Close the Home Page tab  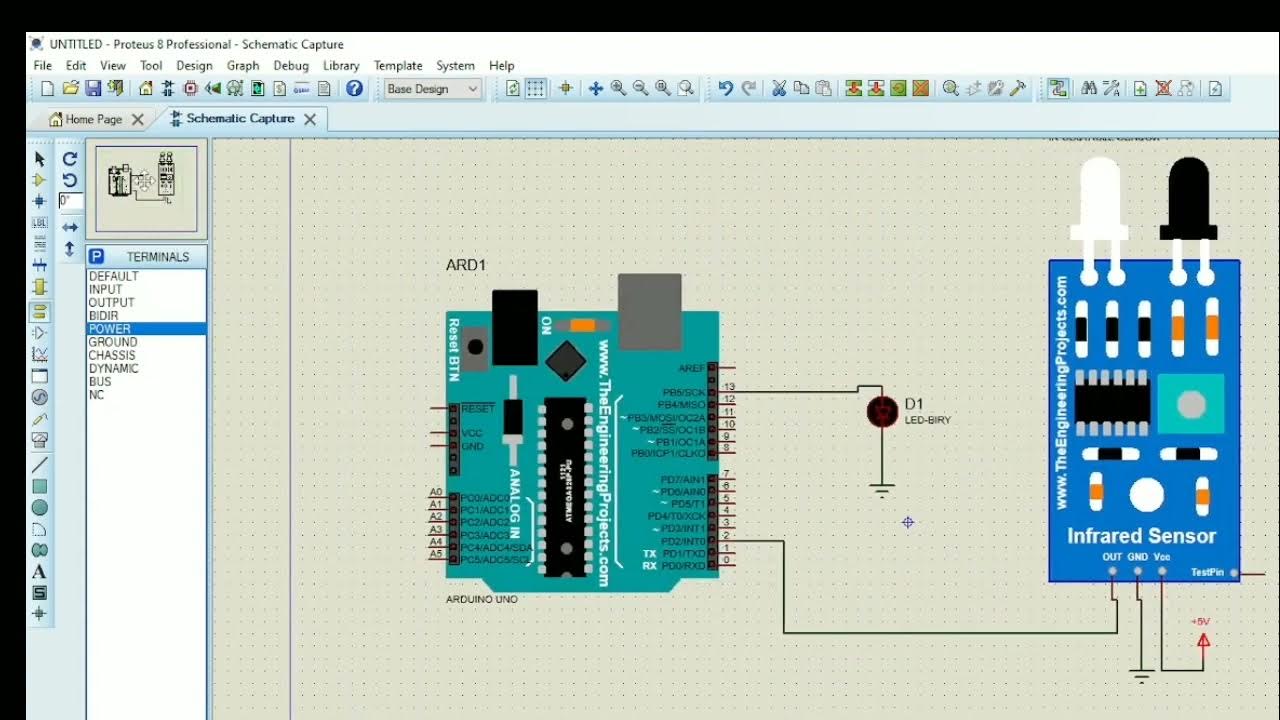click(x=138, y=119)
